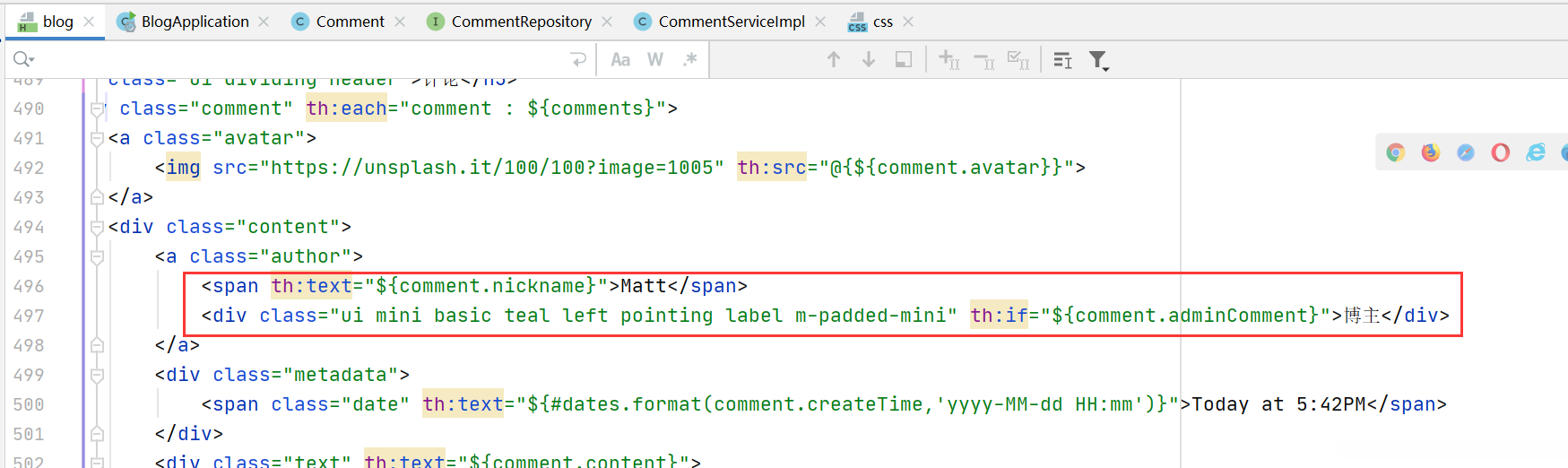Click the unsplash image URL on line 492
This screenshot has height=468, width=1568.
click(492, 168)
